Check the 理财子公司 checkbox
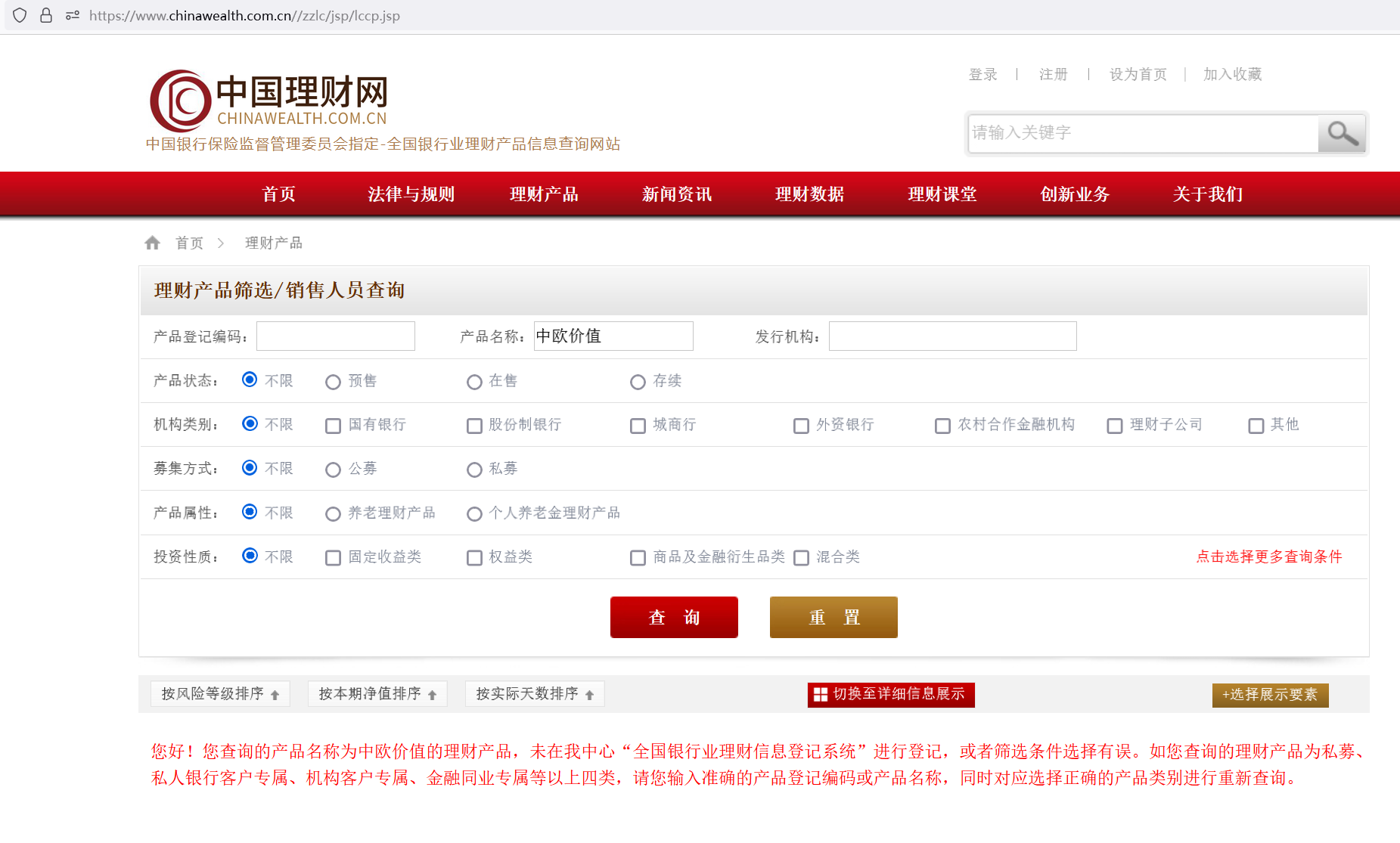Screen dimensions: 1400x843 tap(1114, 426)
